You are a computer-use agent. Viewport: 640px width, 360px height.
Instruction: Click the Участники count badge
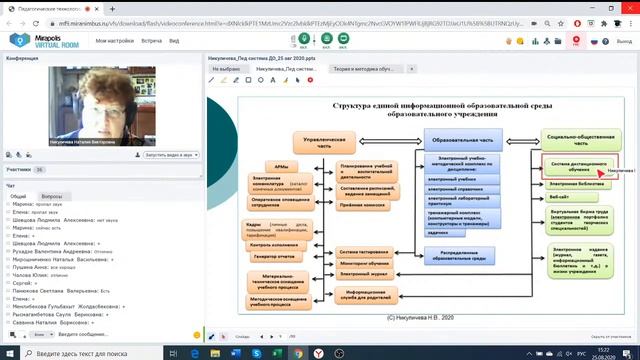click(x=39, y=169)
